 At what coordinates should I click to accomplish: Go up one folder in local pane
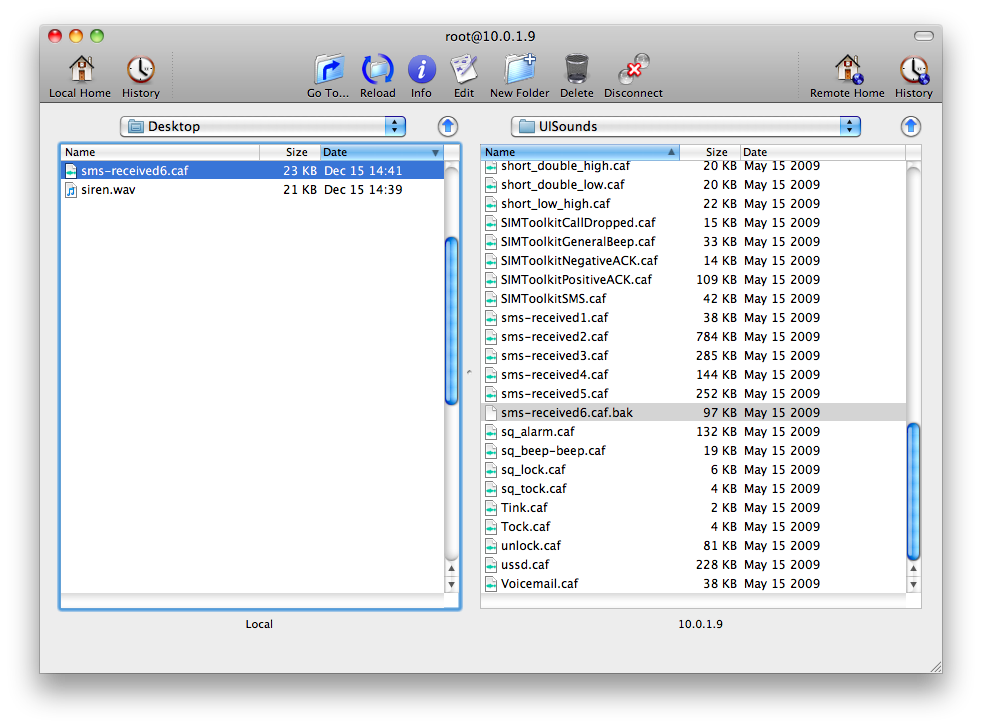coord(448,126)
